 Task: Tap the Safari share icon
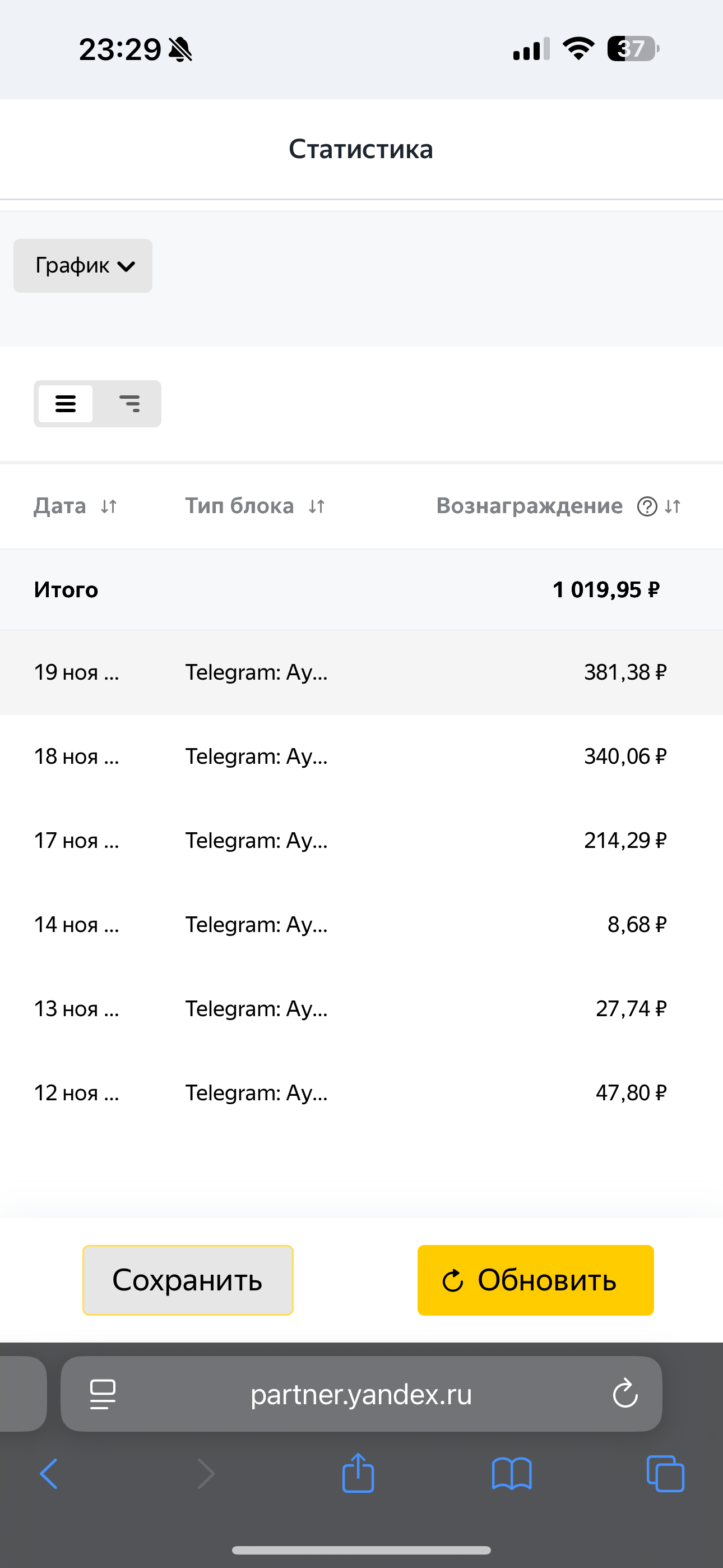point(358,1473)
